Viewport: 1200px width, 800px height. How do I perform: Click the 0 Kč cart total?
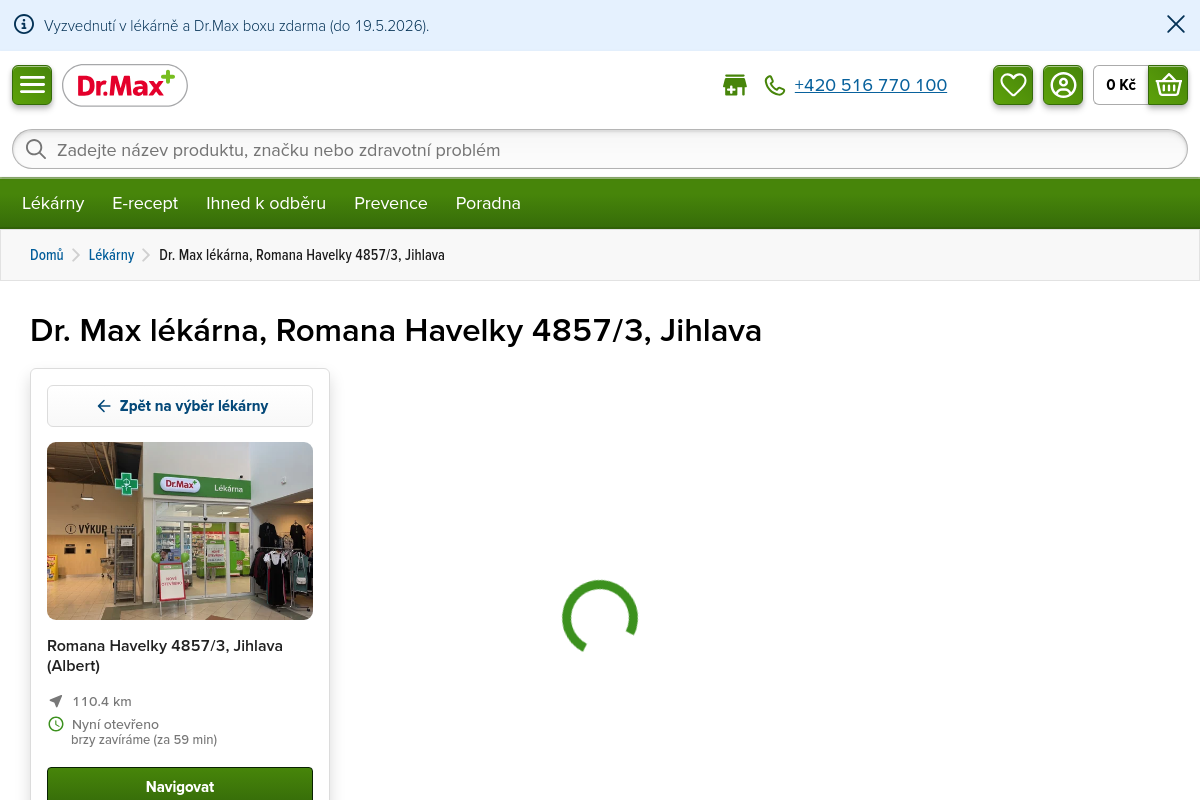tap(1121, 85)
